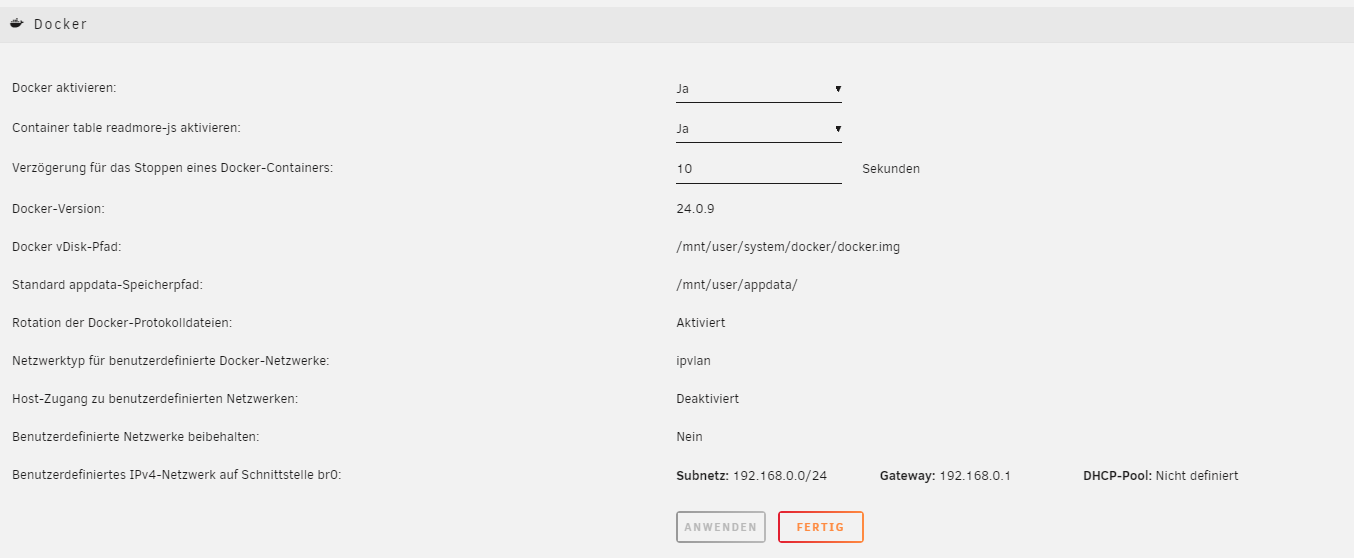Click the 'Netzwerktyp für benutzerdefinierte Docker-Netzwerke:' label
Viewport: 1354px width, 558px height.
click(171, 361)
